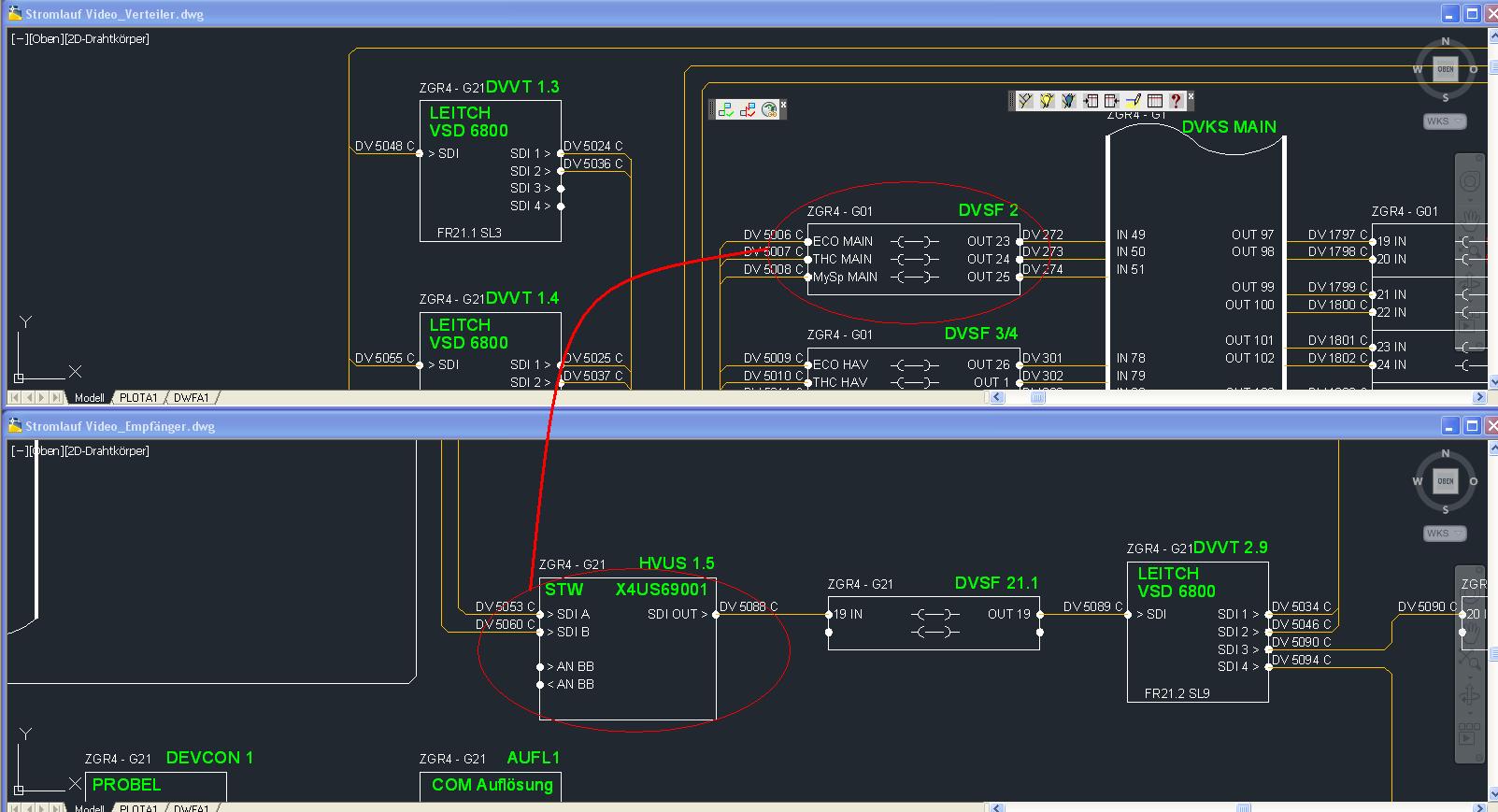Click the green checkmark diagram icon
This screenshot has width=1498, height=812.
[x=726, y=110]
